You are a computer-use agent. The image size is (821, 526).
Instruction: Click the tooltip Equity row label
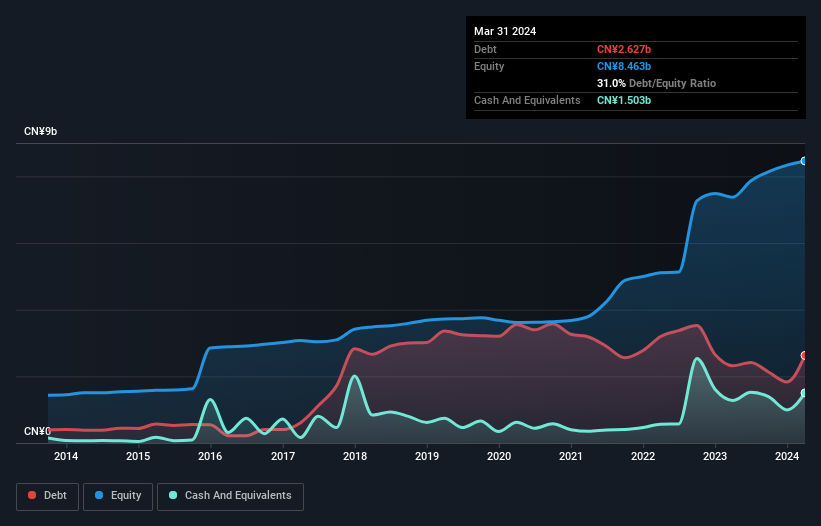(489, 66)
